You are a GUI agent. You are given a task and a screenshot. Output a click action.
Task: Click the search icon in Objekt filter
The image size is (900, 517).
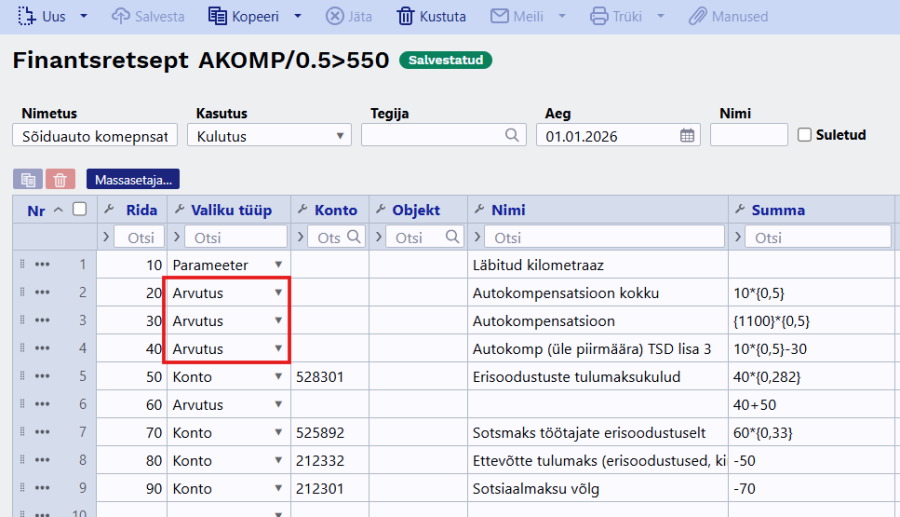(x=451, y=237)
